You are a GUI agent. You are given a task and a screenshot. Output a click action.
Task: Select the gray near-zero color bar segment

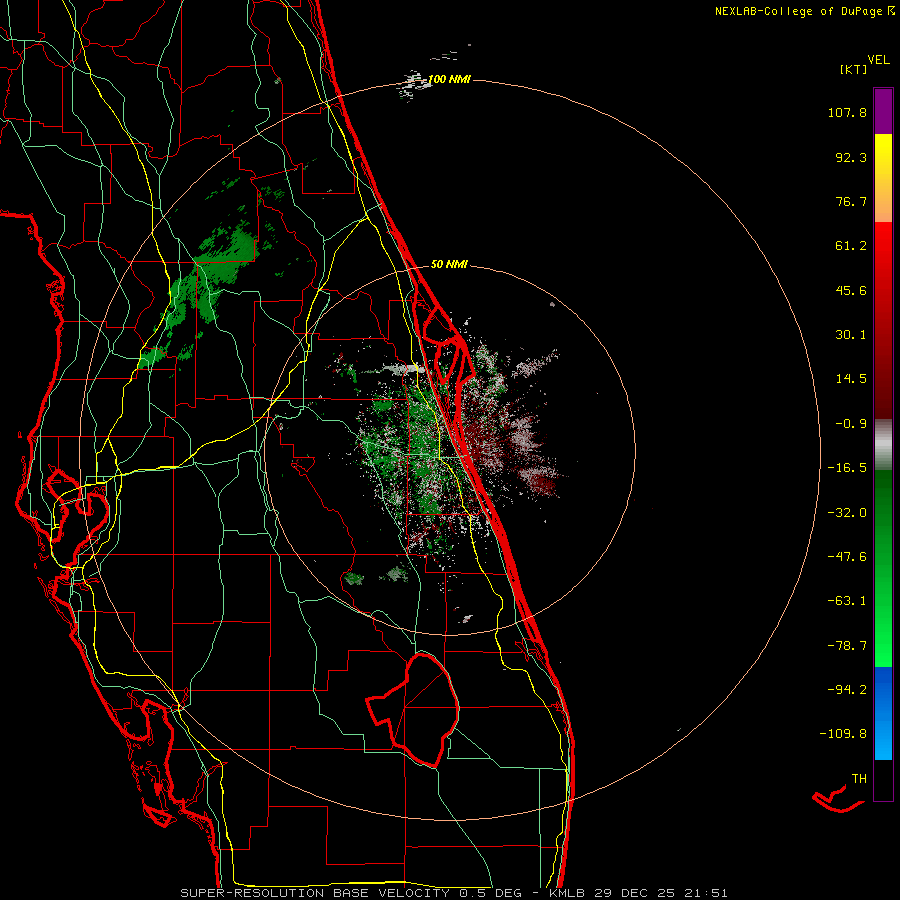point(883,445)
